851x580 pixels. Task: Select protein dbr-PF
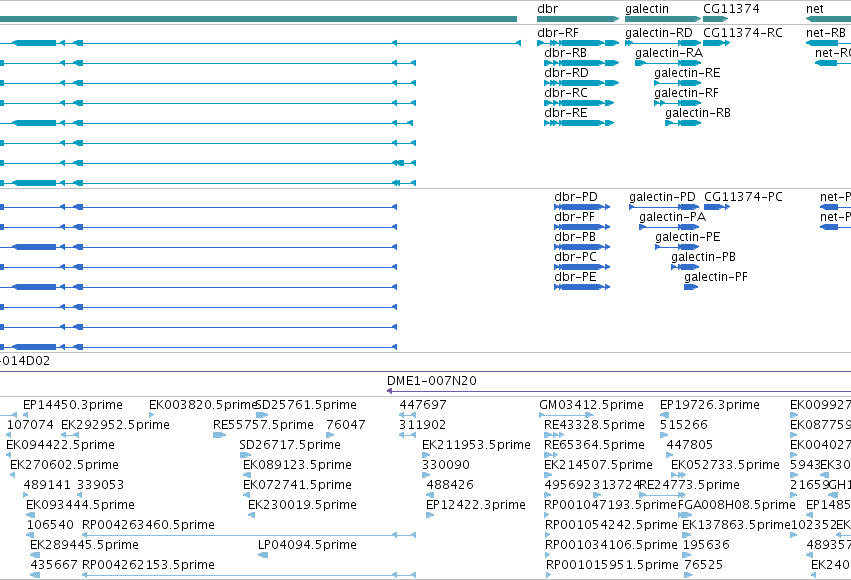pyautogui.click(x=574, y=216)
